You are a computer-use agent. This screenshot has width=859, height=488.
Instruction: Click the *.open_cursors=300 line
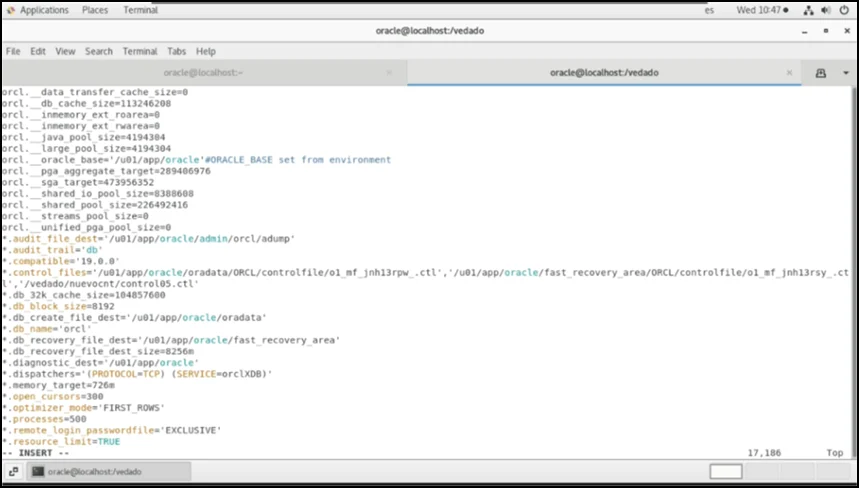tap(53, 397)
